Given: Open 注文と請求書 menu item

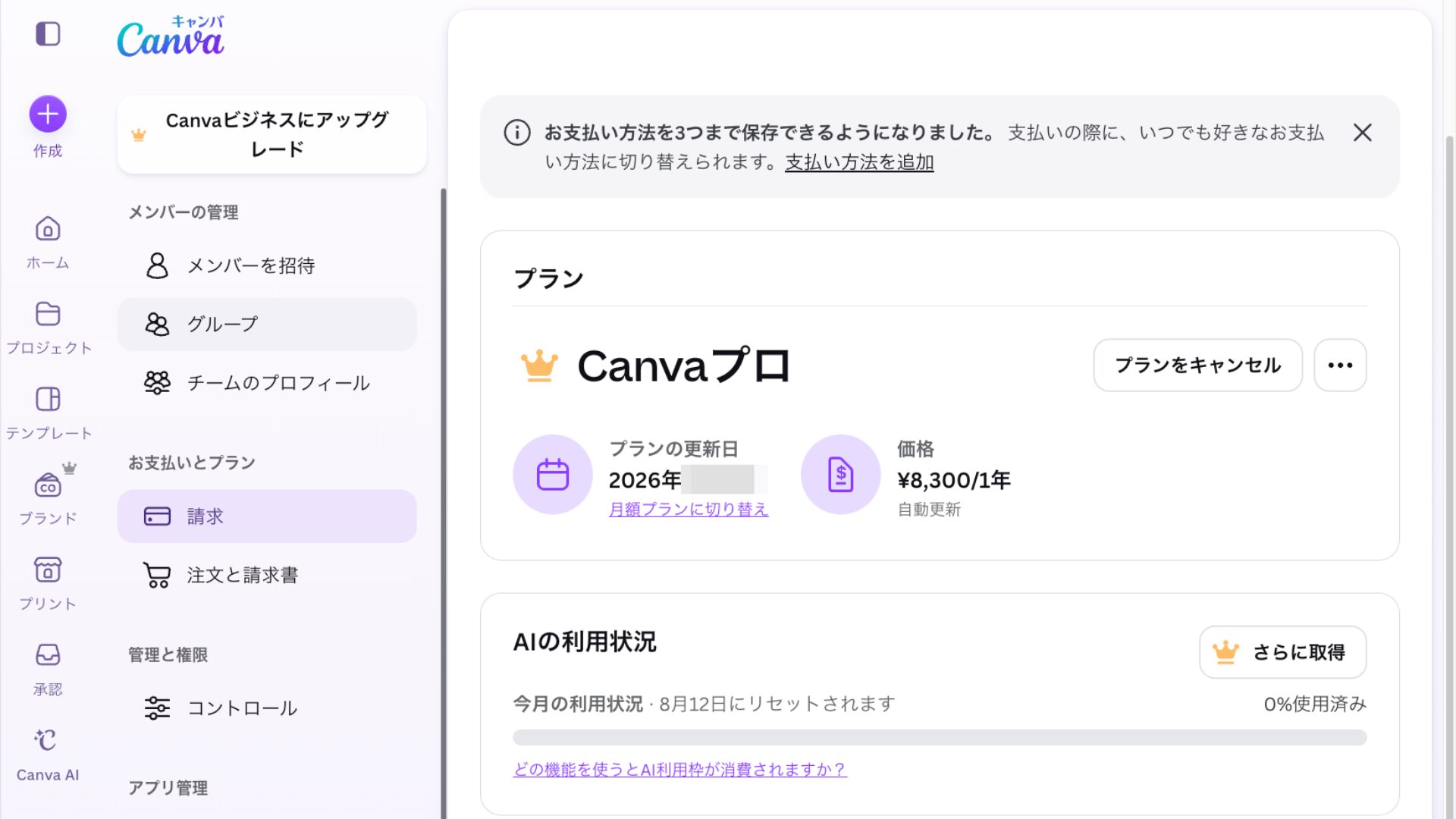Looking at the screenshot, I should click(267, 576).
